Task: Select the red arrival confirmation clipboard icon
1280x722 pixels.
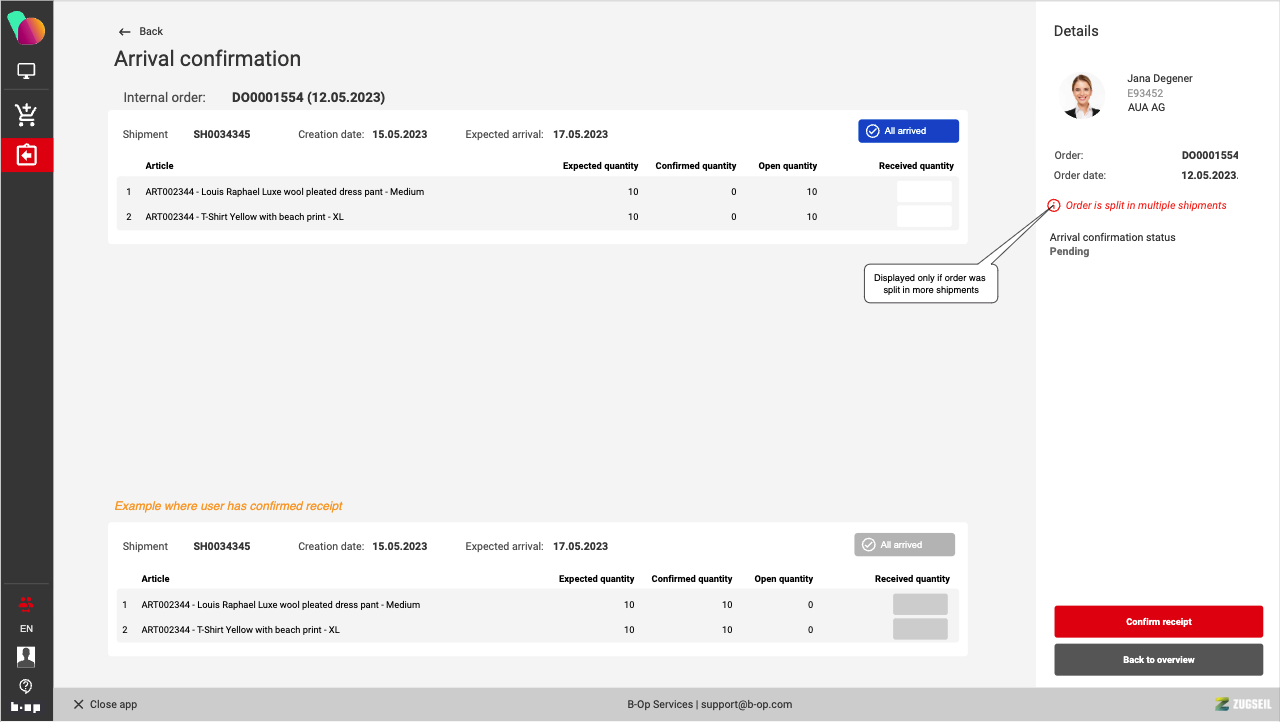Action: click(26, 155)
